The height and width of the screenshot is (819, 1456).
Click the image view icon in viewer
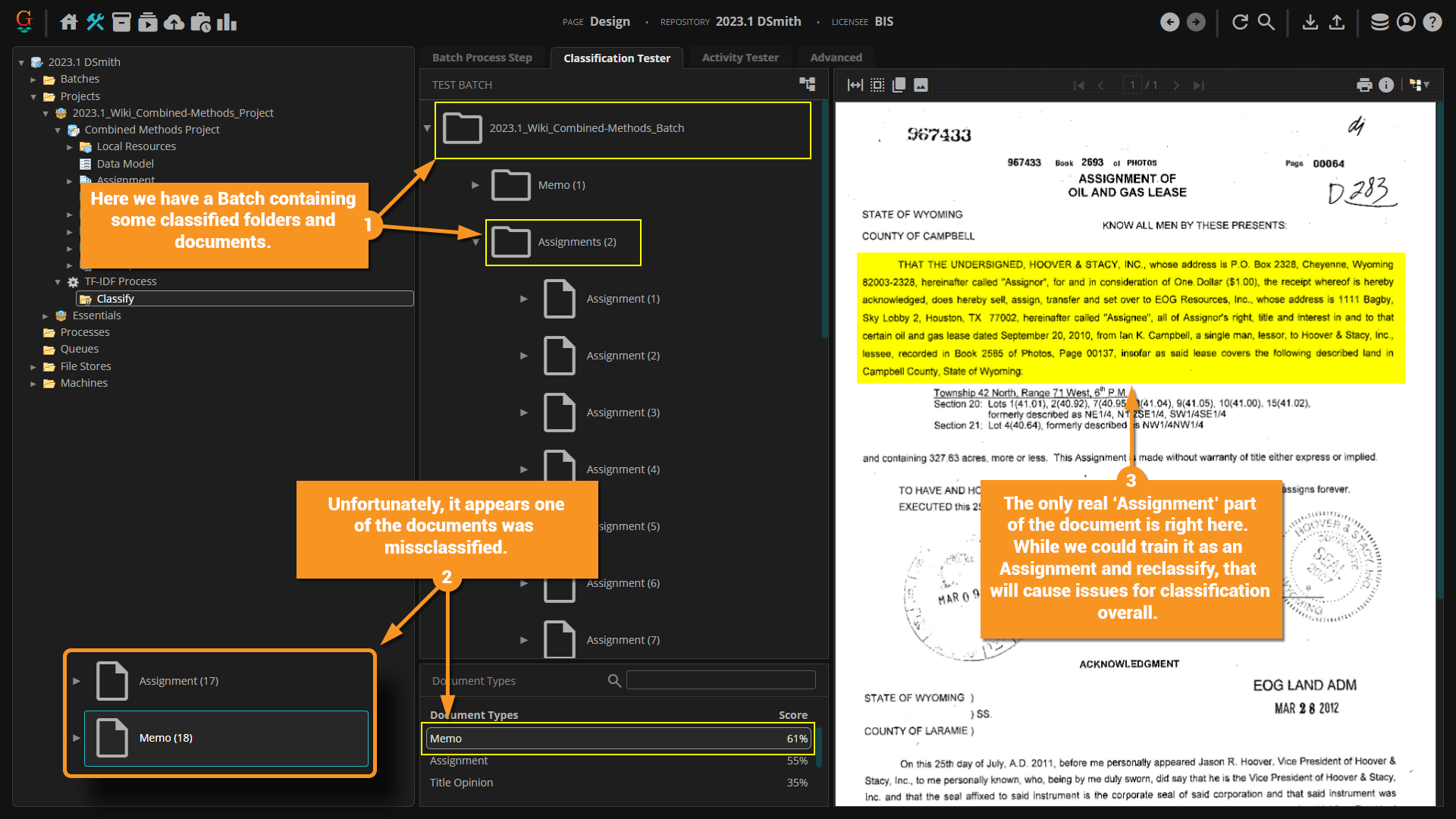(x=921, y=85)
